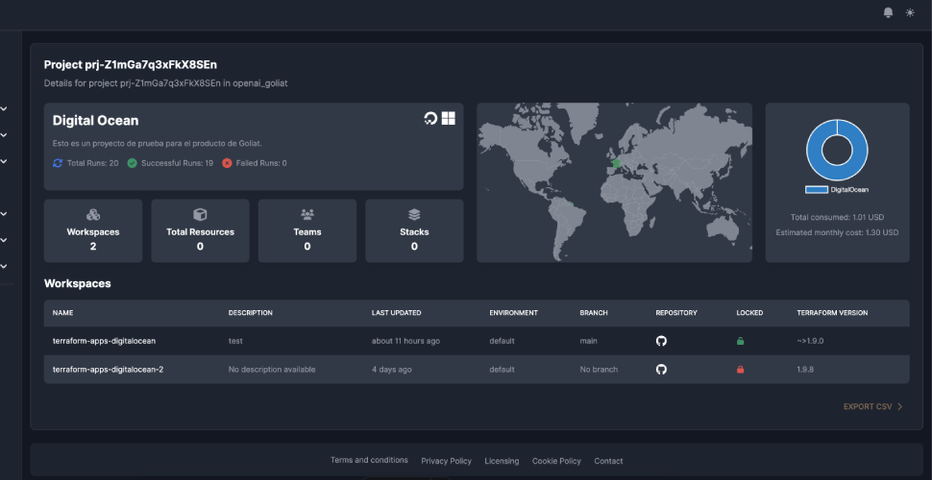Open the terraform-apps-digitalocean workspace name
Image resolution: width=932 pixels, height=480 pixels.
point(104,341)
